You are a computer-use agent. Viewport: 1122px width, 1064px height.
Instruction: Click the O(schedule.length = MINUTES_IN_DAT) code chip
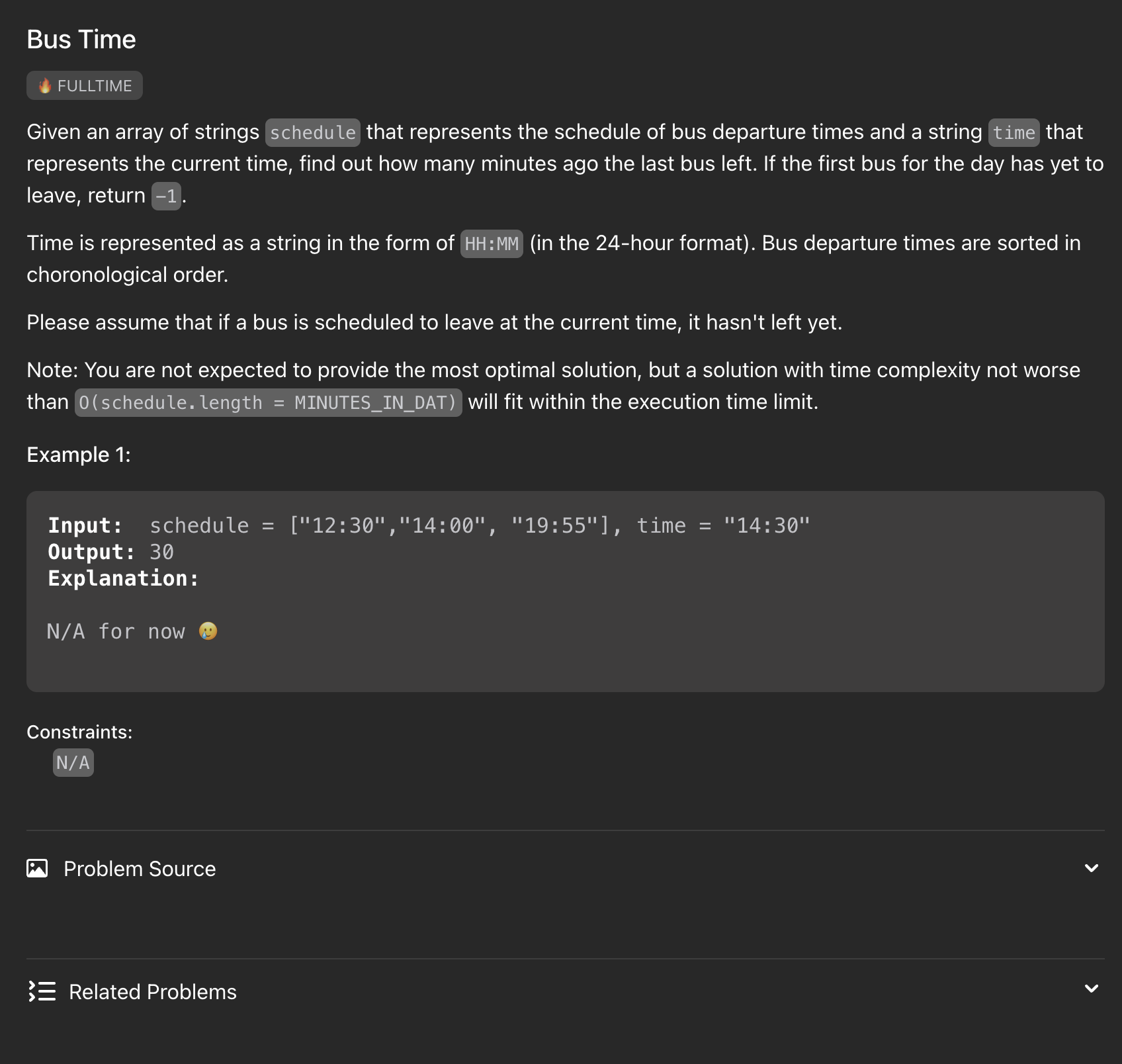pyautogui.click(x=268, y=402)
